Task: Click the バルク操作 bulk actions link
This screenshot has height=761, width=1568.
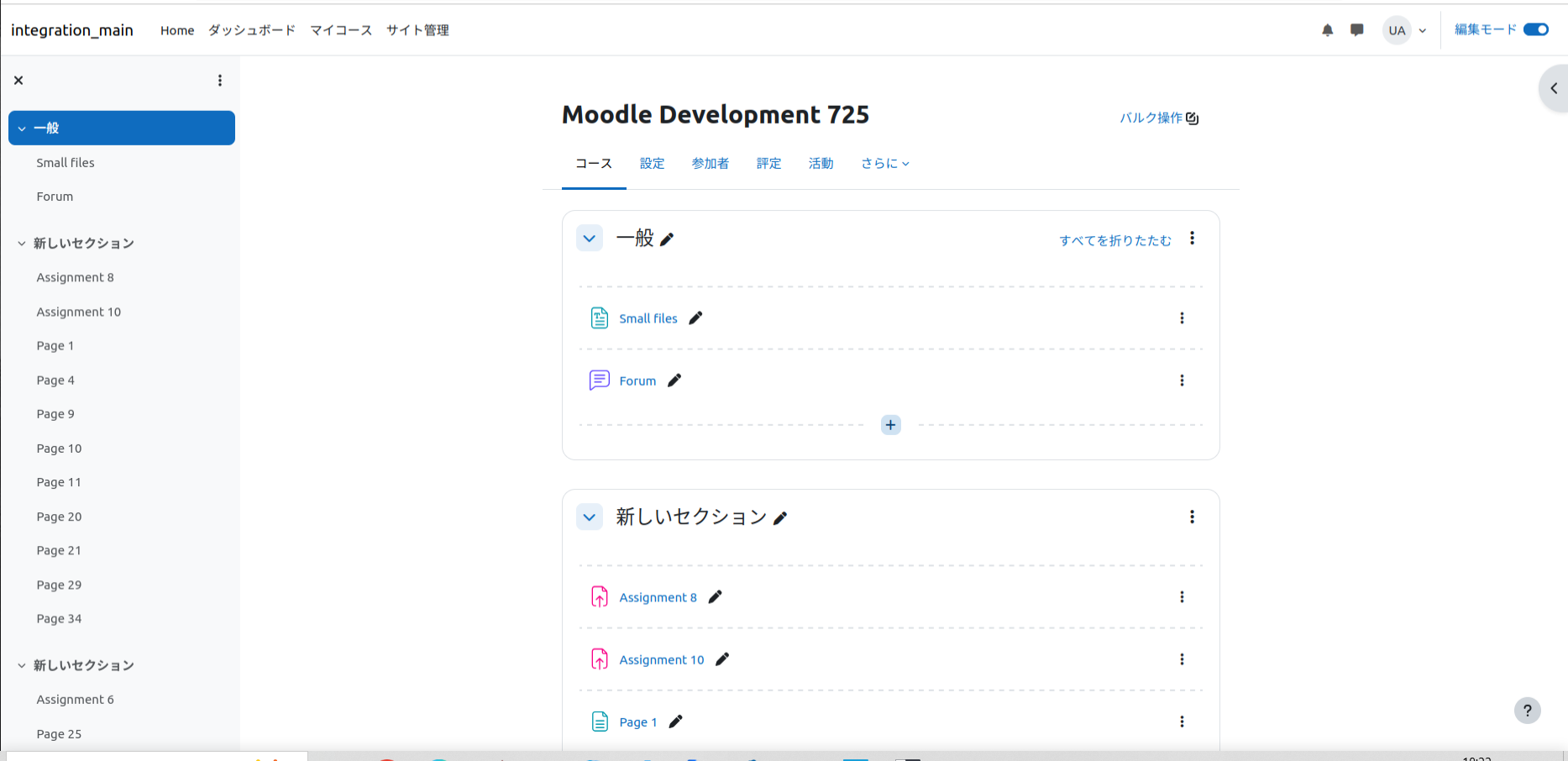Action: coord(1159,118)
